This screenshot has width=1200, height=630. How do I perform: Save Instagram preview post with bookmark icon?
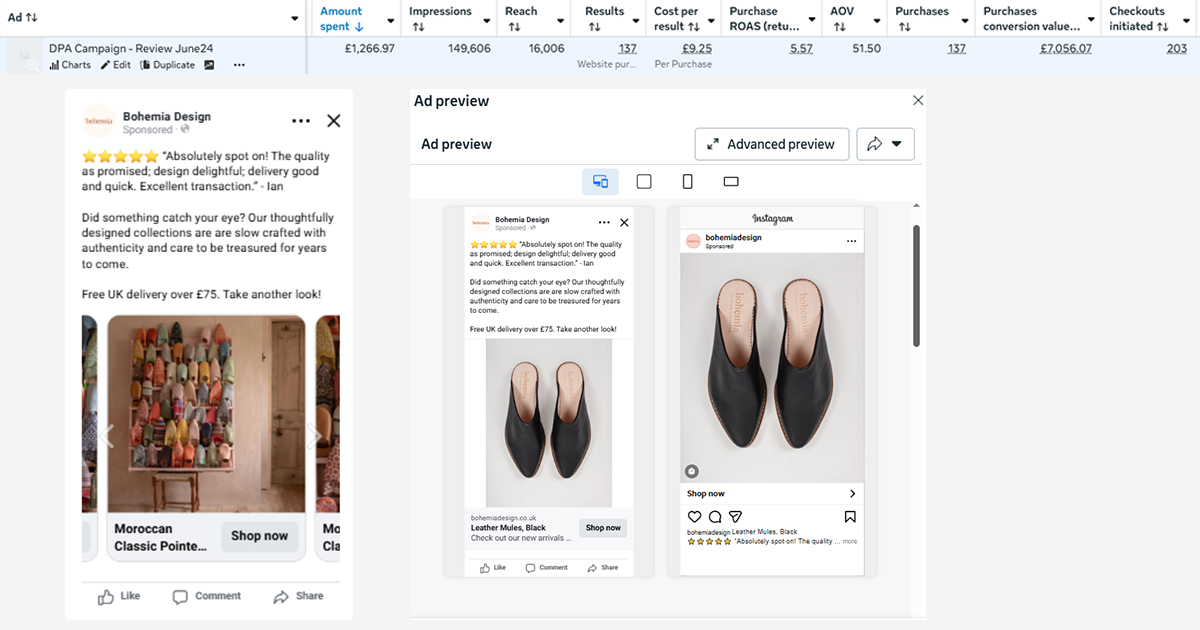[850, 517]
